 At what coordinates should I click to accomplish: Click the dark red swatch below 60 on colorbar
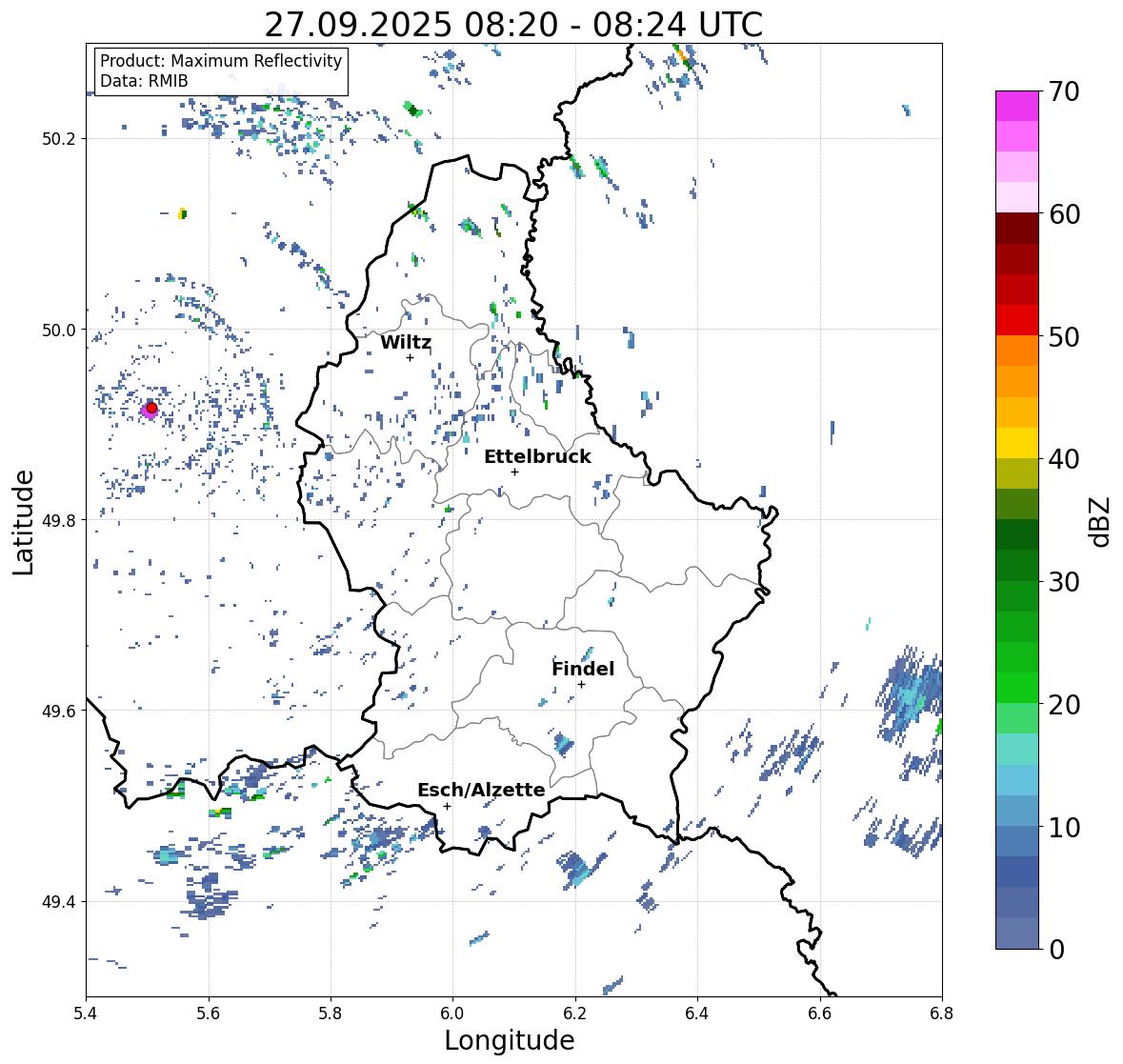pos(1017,229)
